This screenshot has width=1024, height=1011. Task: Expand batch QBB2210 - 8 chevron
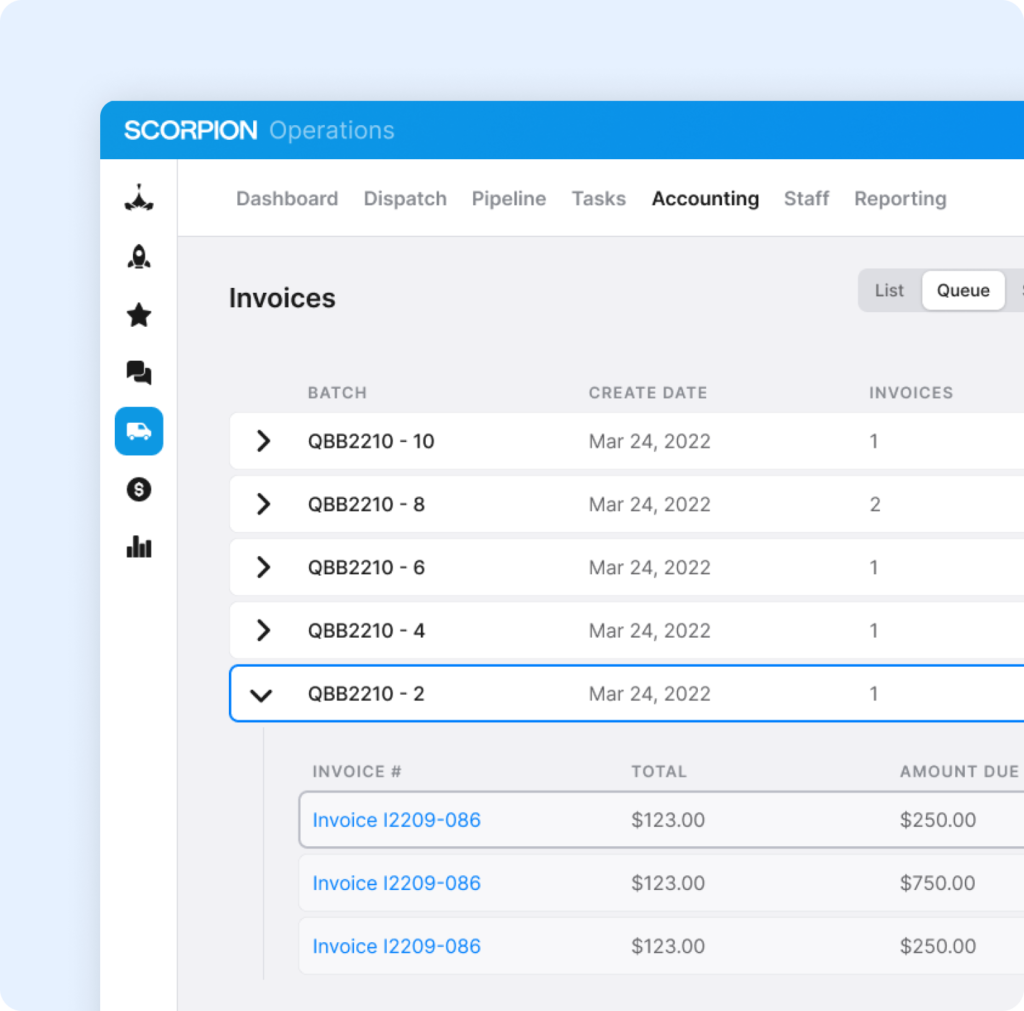point(263,504)
